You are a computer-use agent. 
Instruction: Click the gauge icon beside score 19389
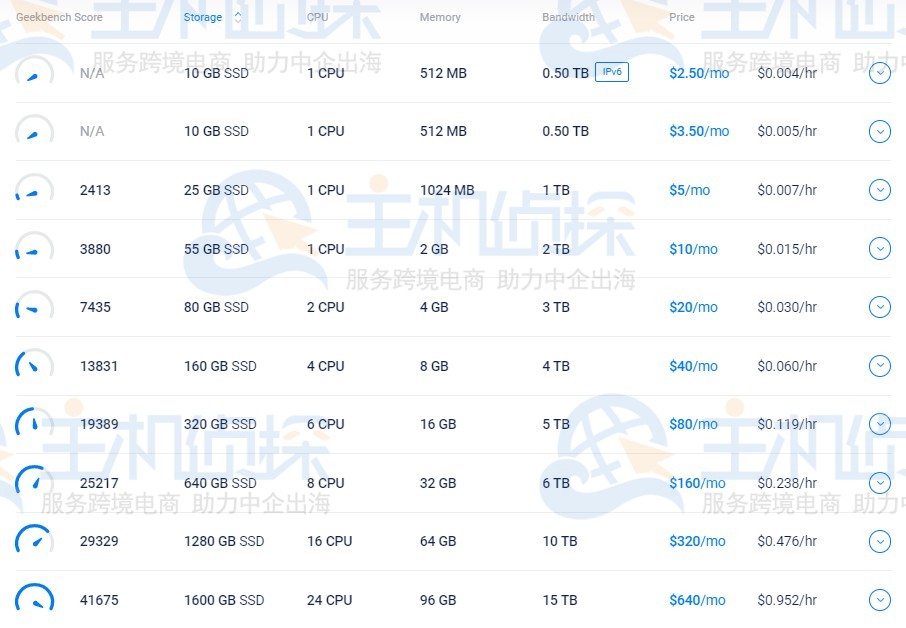pyautogui.click(x=34, y=423)
